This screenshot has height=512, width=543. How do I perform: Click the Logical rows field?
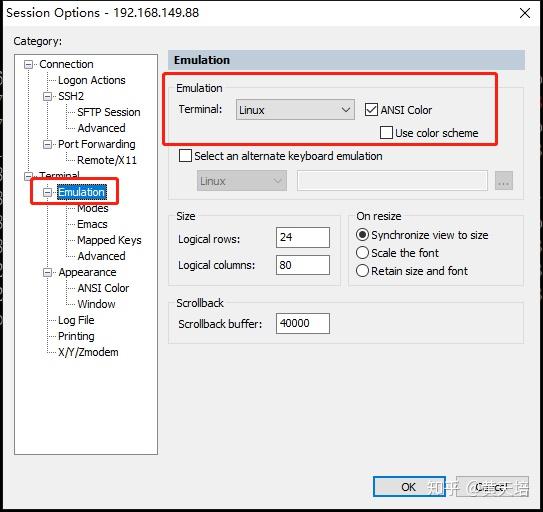303,237
